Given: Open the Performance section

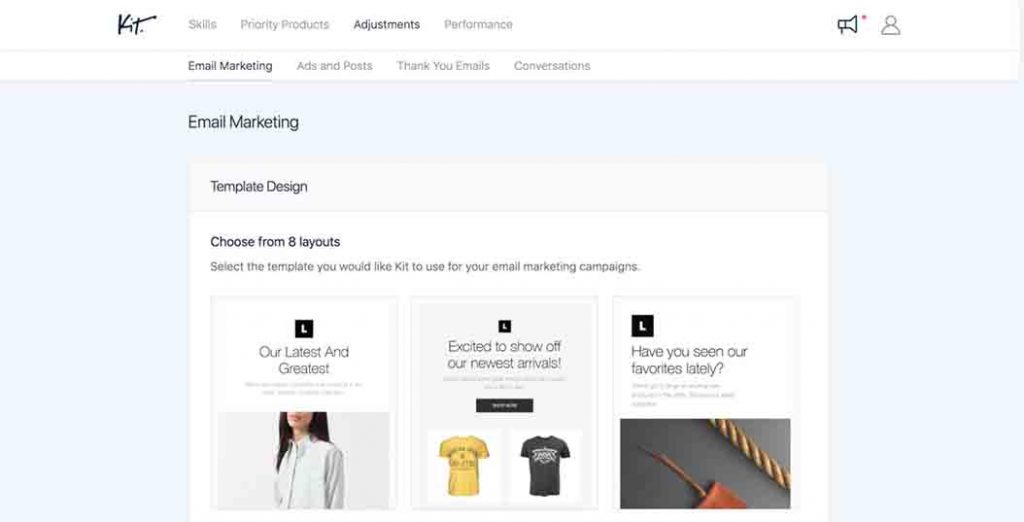Looking at the screenshot, I should [478, 25].
